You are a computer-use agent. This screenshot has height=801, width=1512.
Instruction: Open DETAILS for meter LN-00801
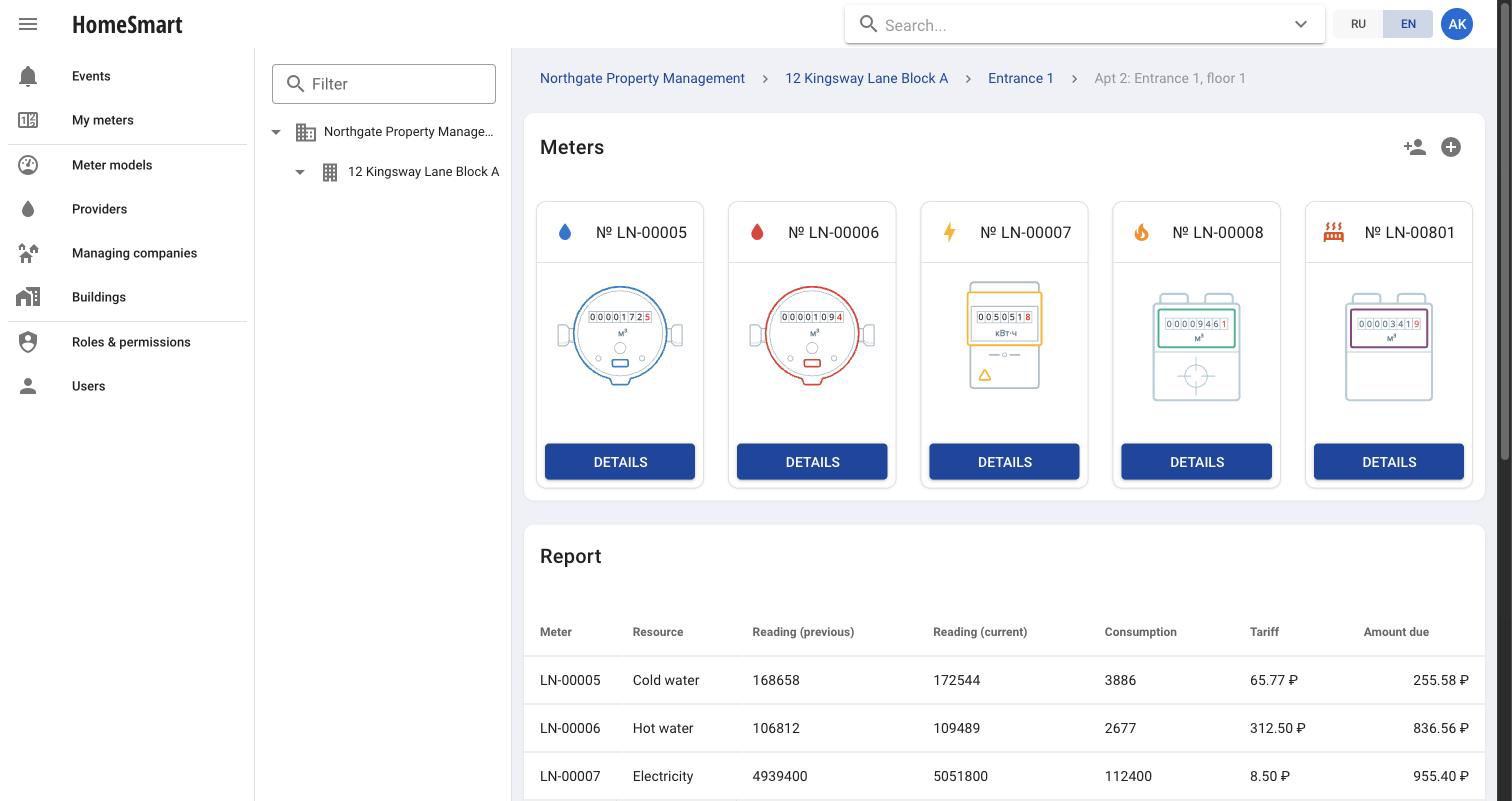click(x=1389, y=462)
